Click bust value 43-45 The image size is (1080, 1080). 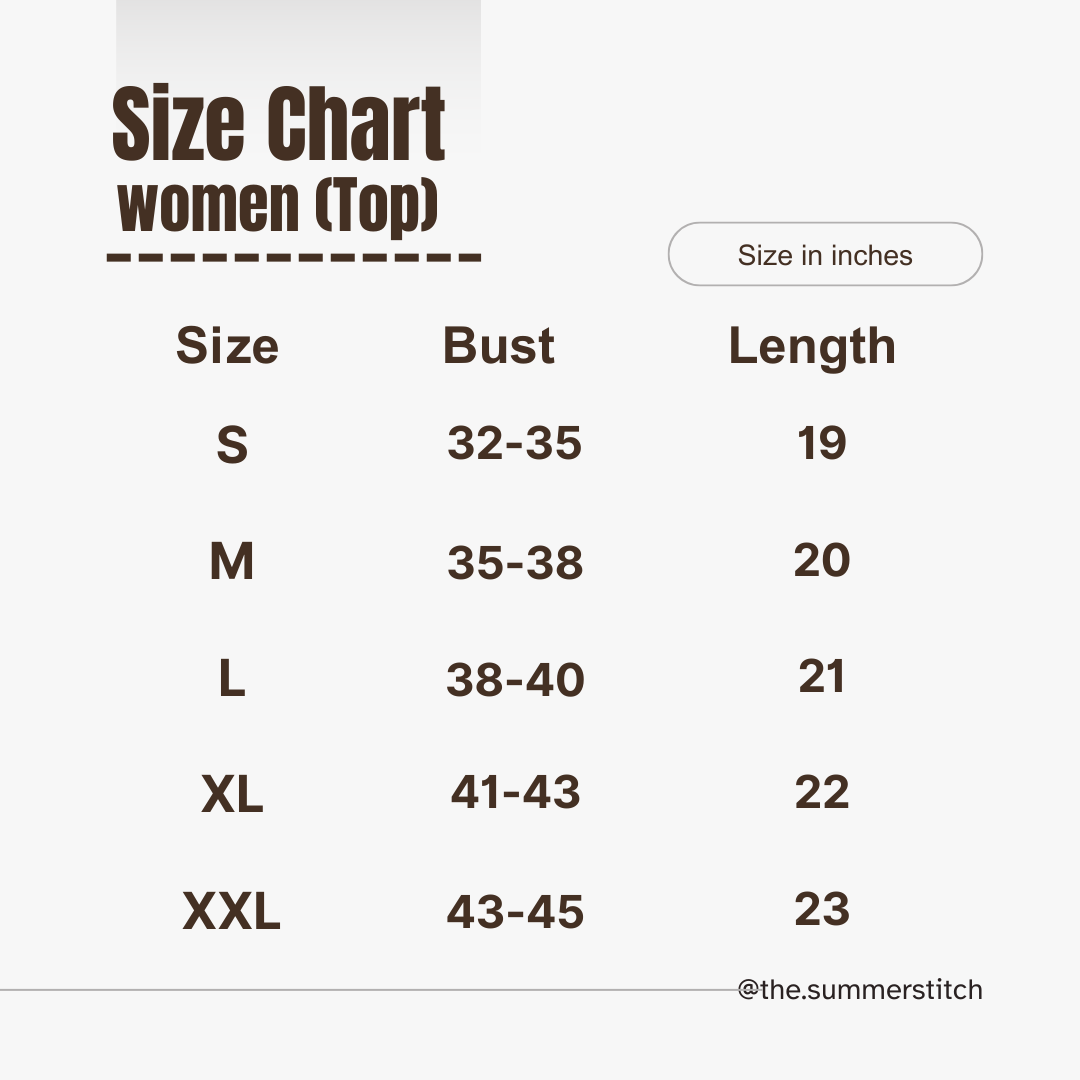tap(515, 911)
